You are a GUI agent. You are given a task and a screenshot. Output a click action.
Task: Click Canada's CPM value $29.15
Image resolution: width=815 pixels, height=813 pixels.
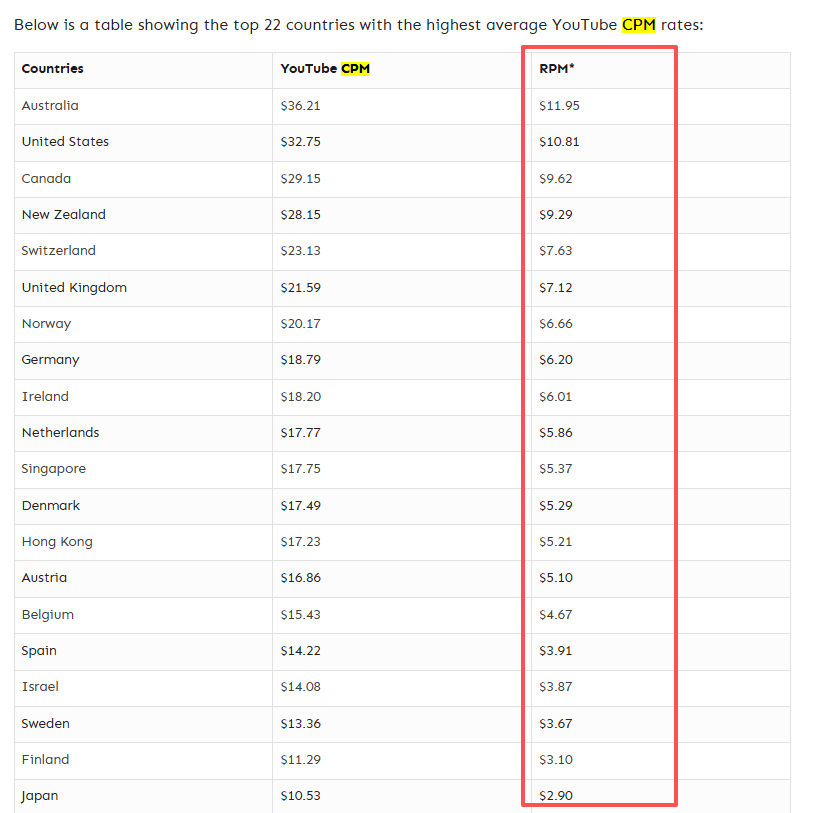tap(300, 179)
